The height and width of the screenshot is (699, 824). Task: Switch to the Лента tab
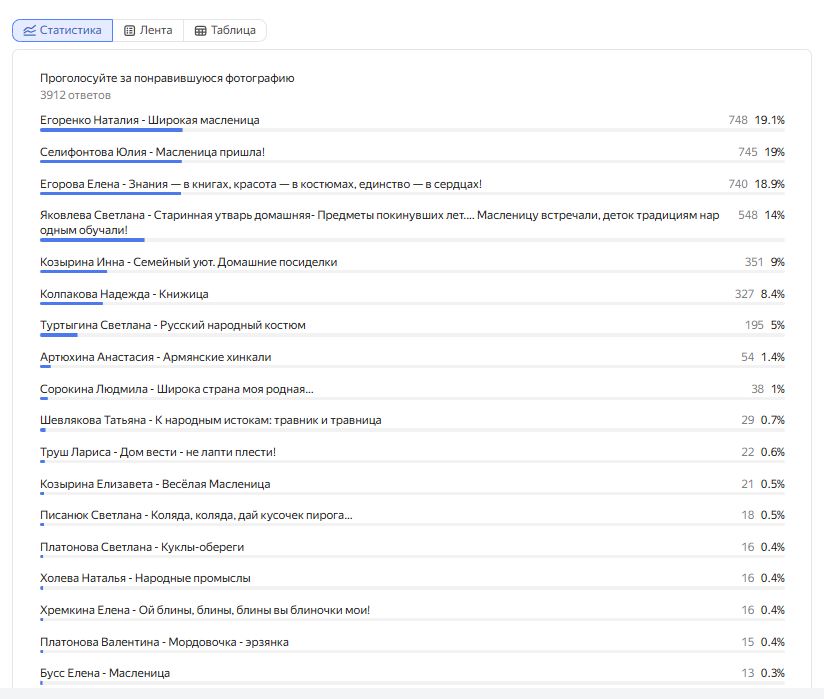coord(155,31)
